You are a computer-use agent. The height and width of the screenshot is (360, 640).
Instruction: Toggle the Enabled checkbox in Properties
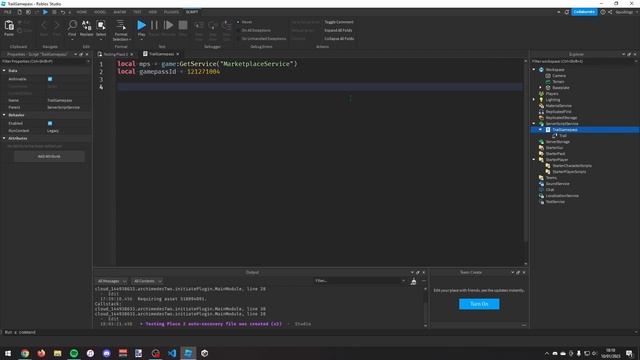click(x=50, y=123)
